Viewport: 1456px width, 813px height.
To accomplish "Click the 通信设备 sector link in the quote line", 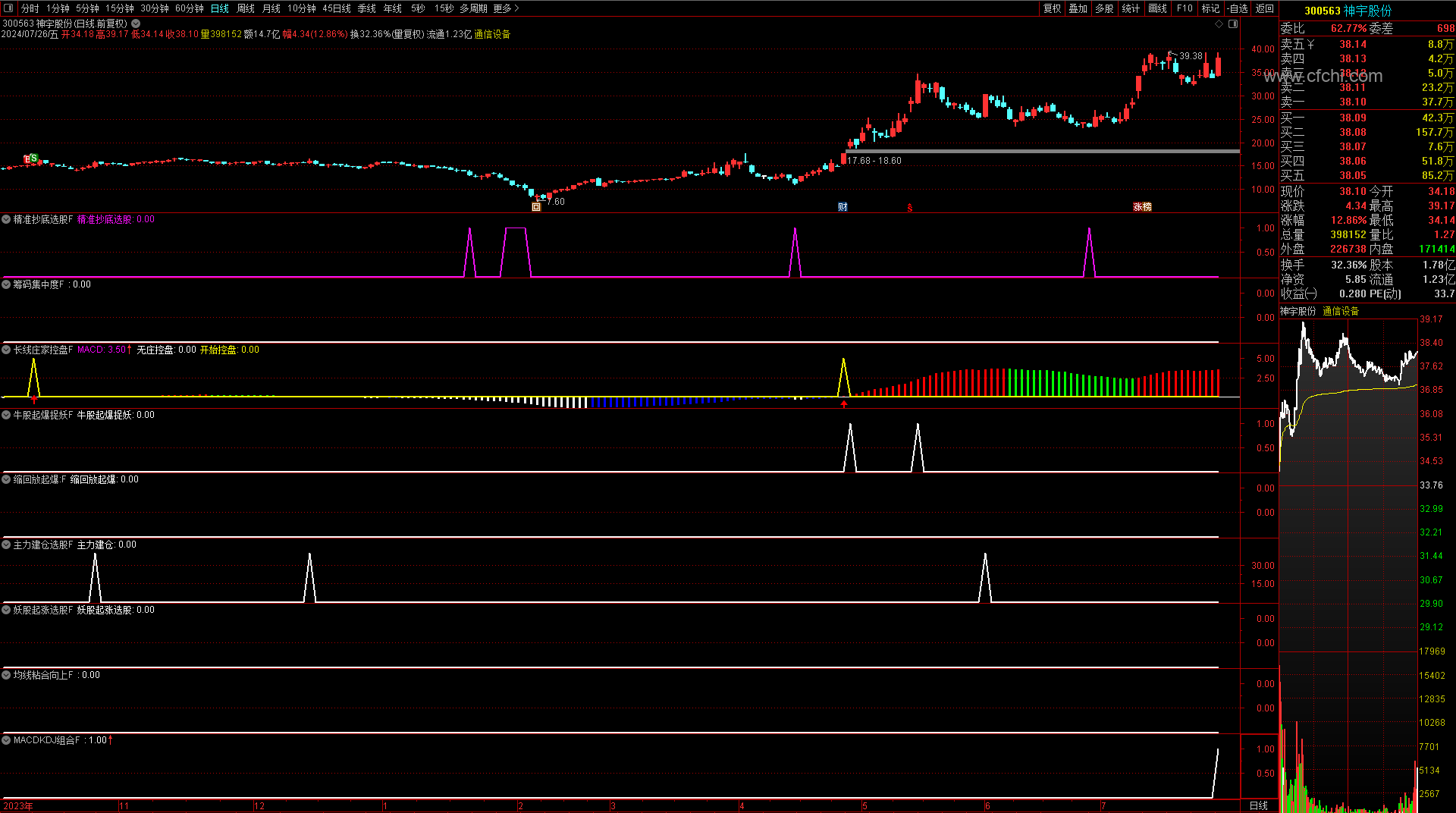I will click(x=493, y=34).
